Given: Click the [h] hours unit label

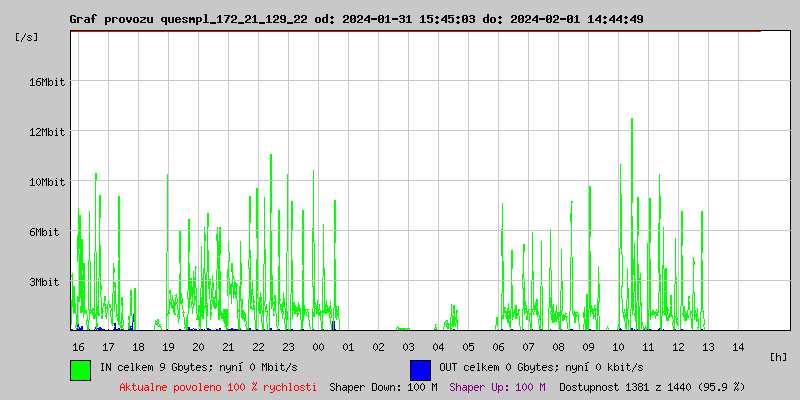Looking at the screenshot, I should 778,356.
